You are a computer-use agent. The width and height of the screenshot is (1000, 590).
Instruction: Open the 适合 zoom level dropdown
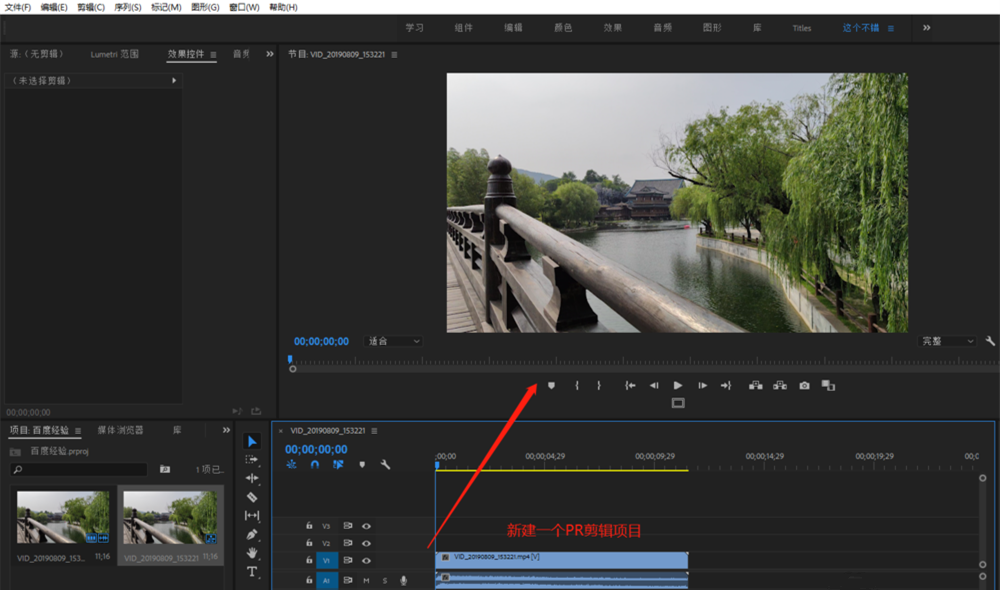click(394, 341)
